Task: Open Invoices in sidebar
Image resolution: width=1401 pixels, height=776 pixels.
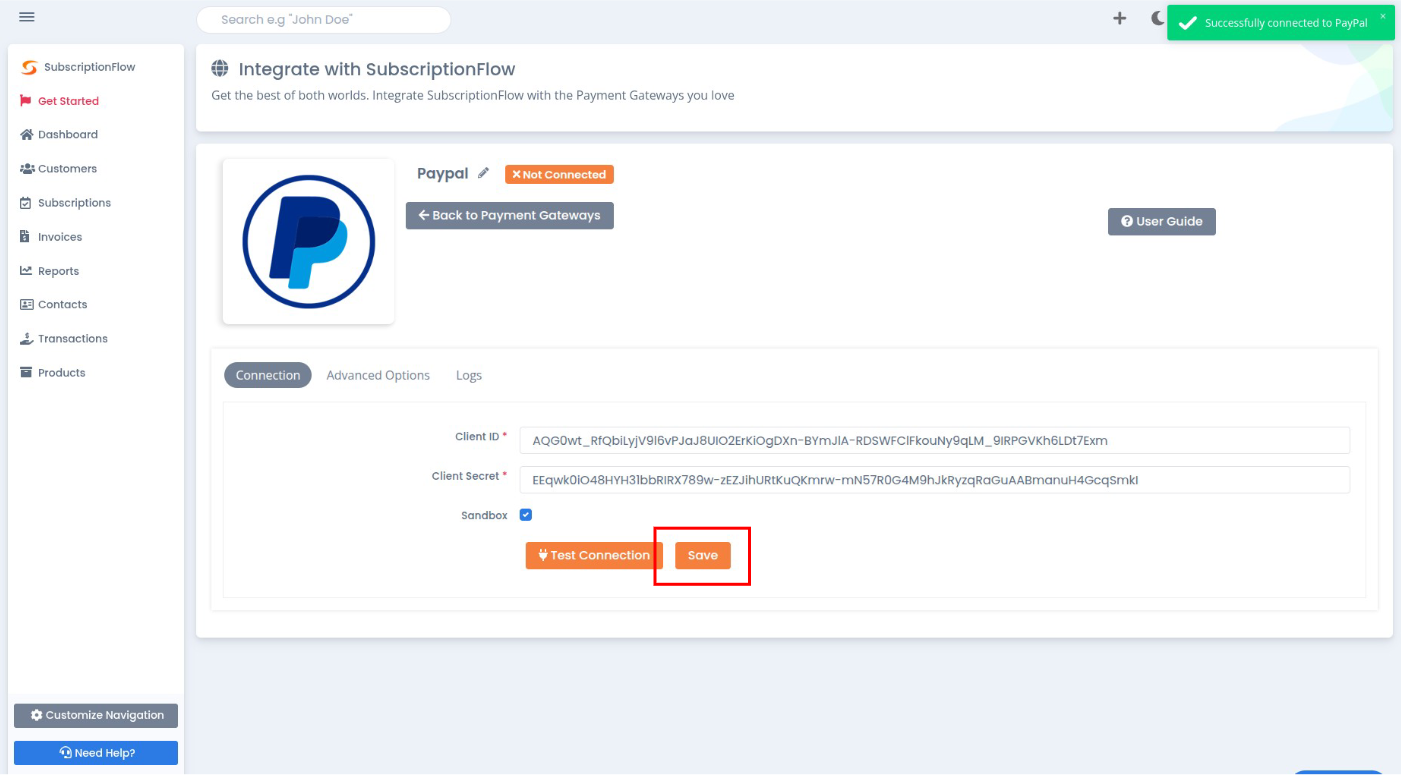Action: pyautogui.click(x=60, y=237)
